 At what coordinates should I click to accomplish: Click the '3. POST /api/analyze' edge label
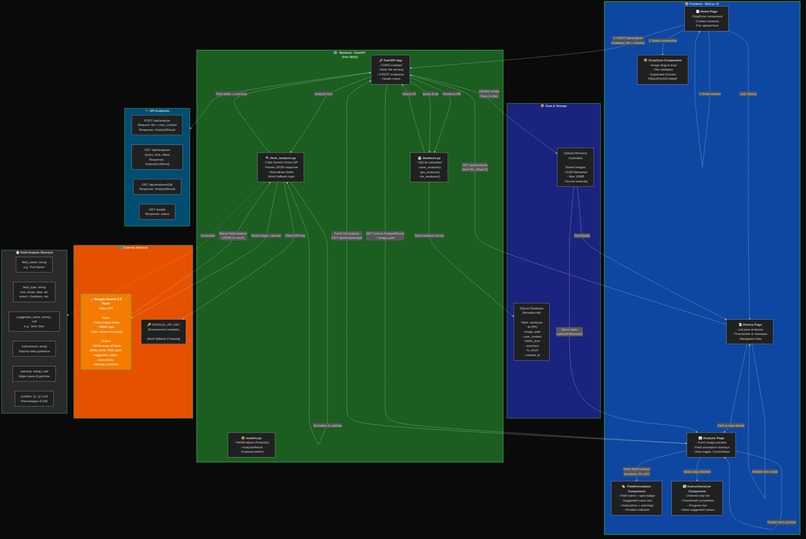point(628,40)
